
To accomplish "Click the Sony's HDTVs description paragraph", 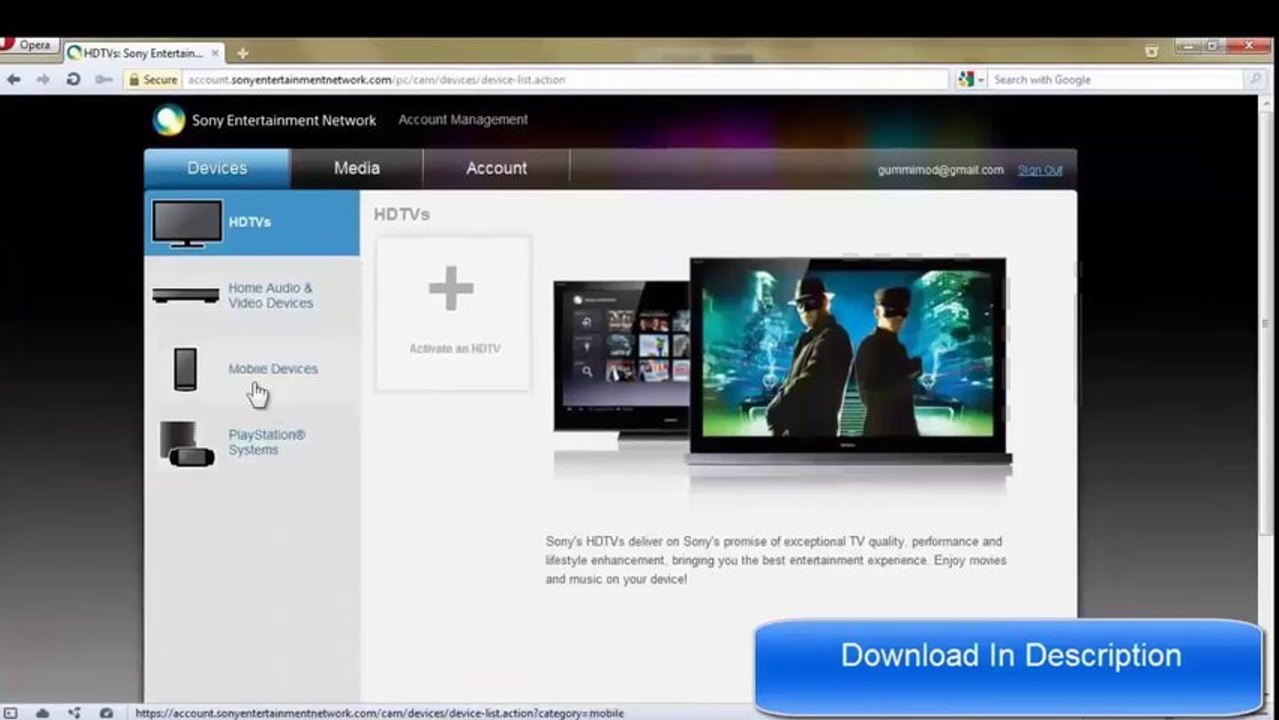I will click(x=776, y=560).
